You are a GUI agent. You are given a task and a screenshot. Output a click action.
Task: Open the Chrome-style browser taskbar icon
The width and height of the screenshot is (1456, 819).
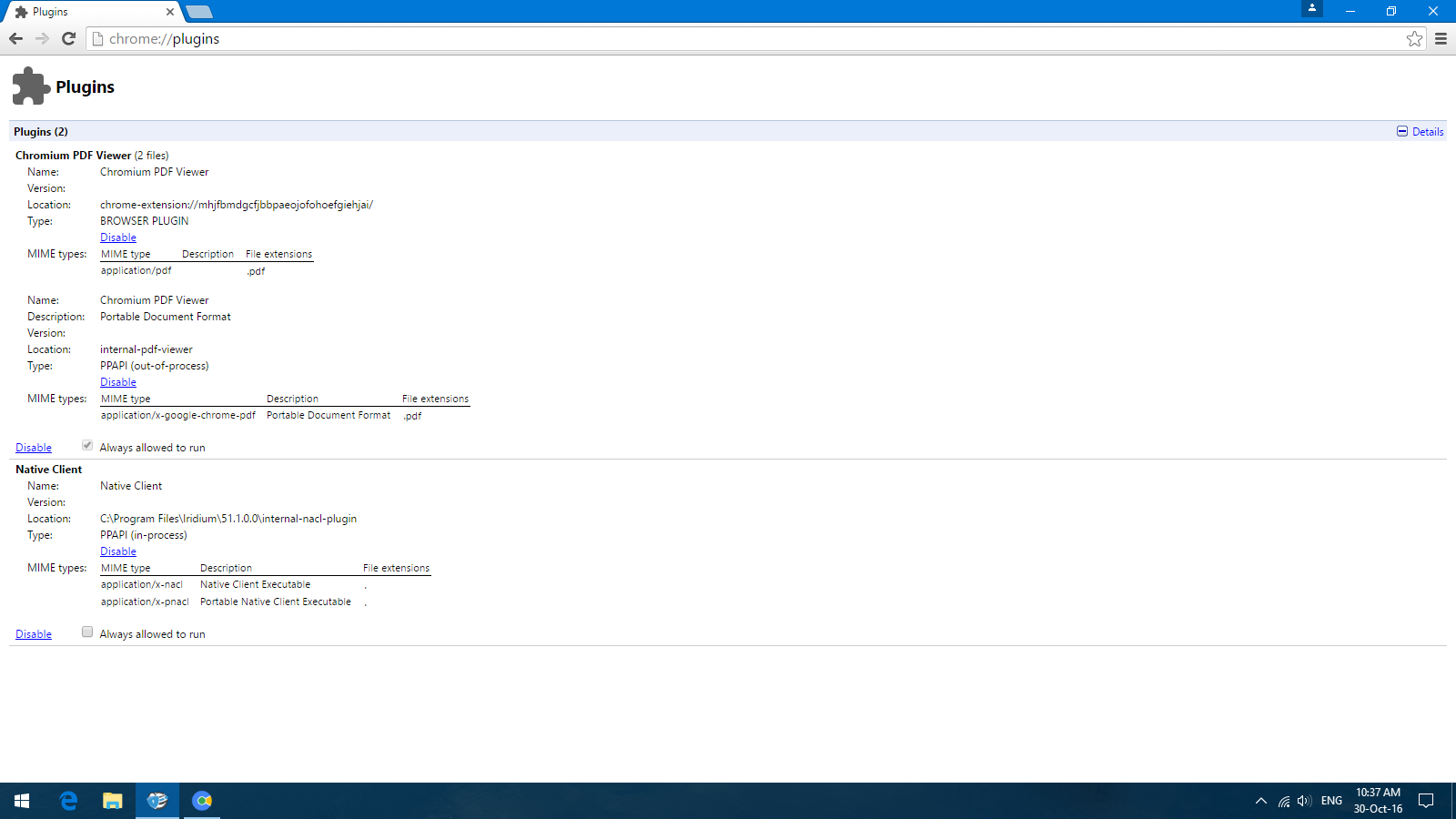[x=202, y=801]
